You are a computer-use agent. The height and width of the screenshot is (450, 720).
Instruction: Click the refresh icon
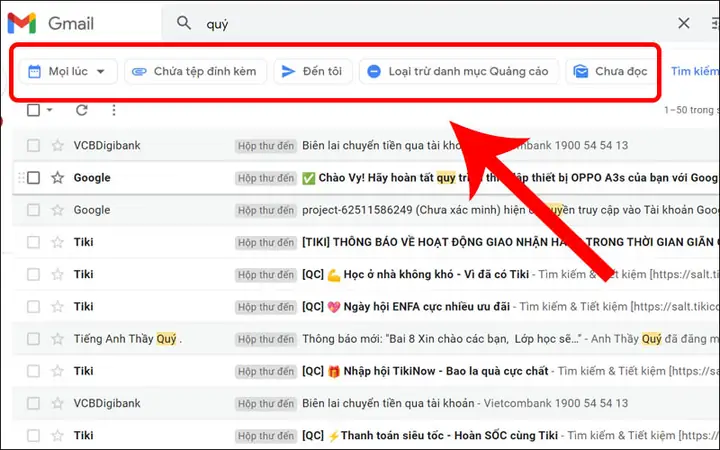(x=82, y=110)
